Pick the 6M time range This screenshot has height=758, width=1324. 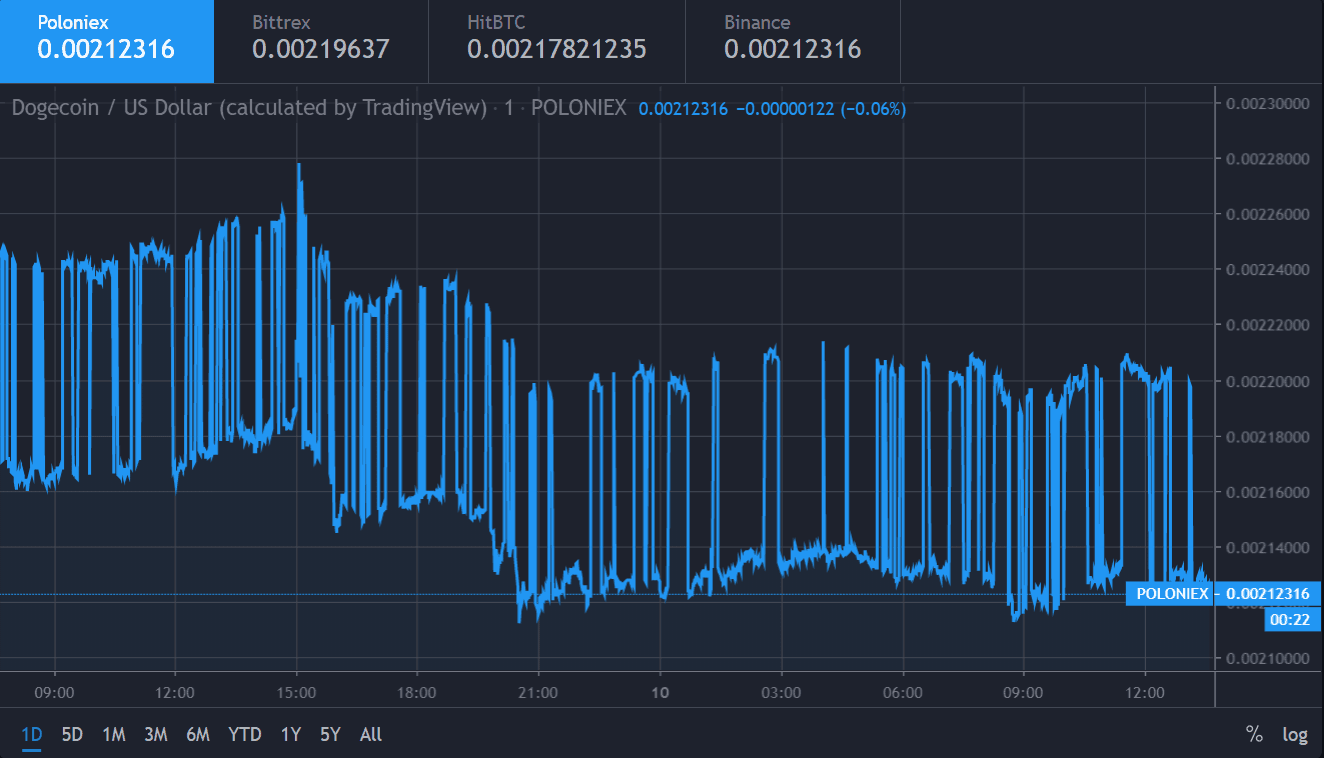click(x=198, y=735)
